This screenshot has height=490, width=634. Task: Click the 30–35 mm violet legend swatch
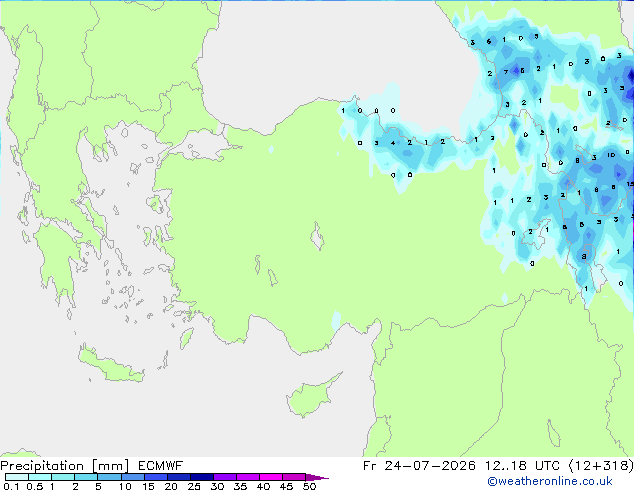(224, 477)
